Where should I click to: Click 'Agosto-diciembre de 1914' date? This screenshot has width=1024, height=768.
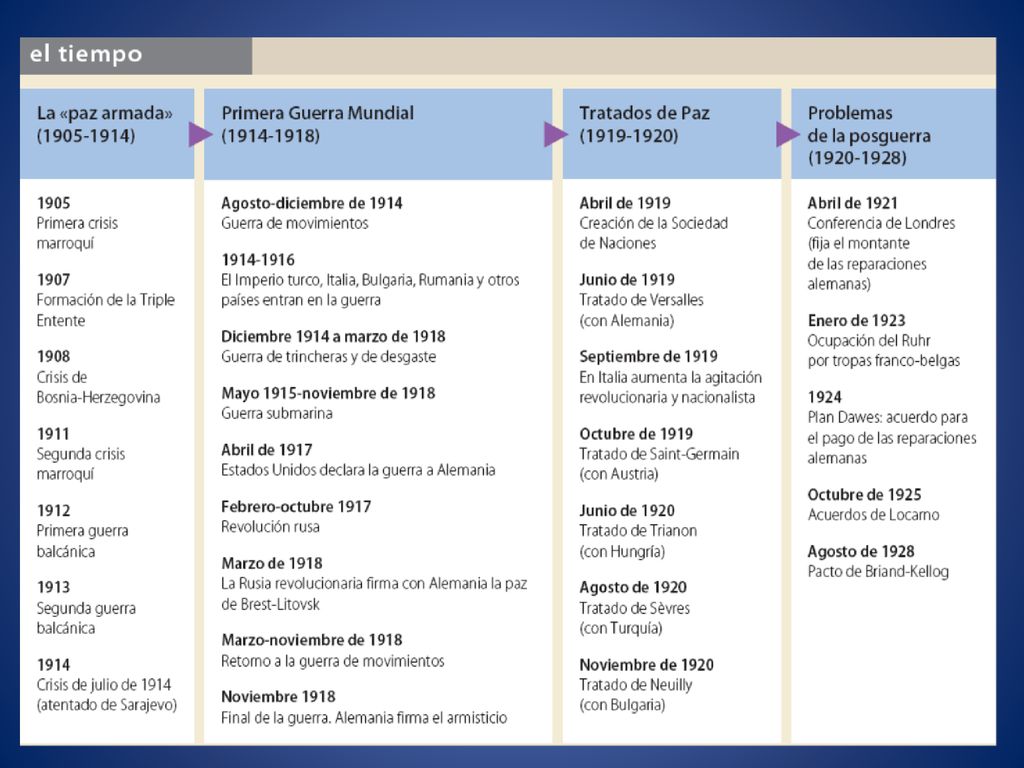pyautogui.click(x=312, y=203)
